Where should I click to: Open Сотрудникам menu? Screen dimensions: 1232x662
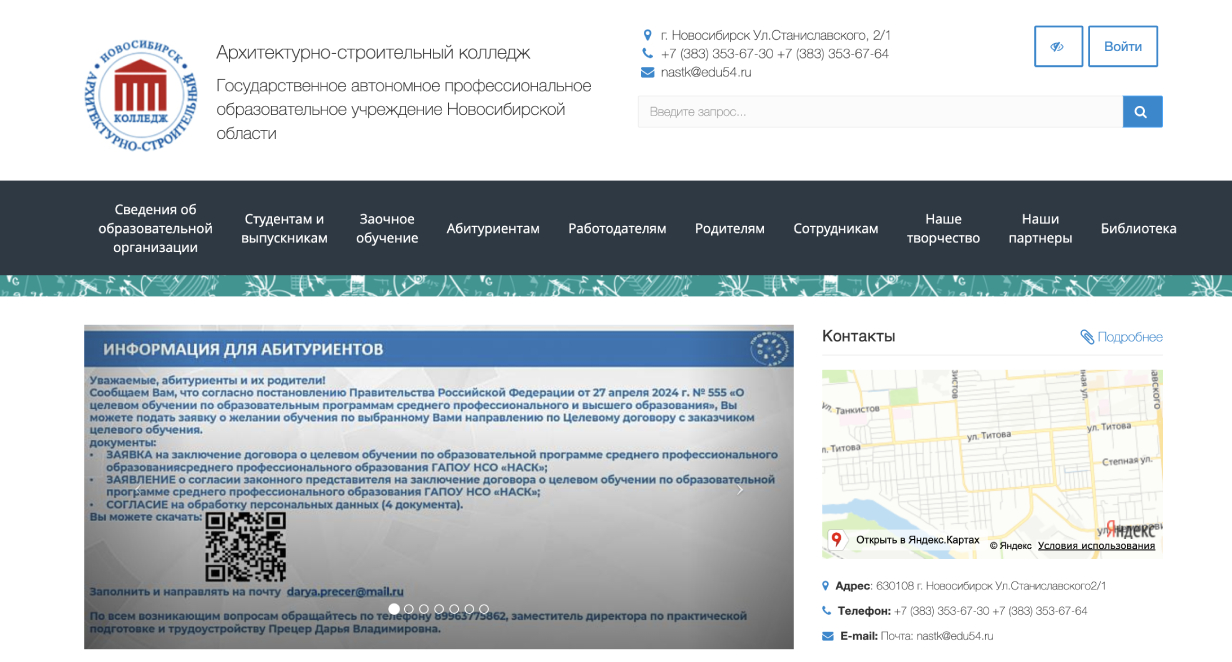(836, 228)
